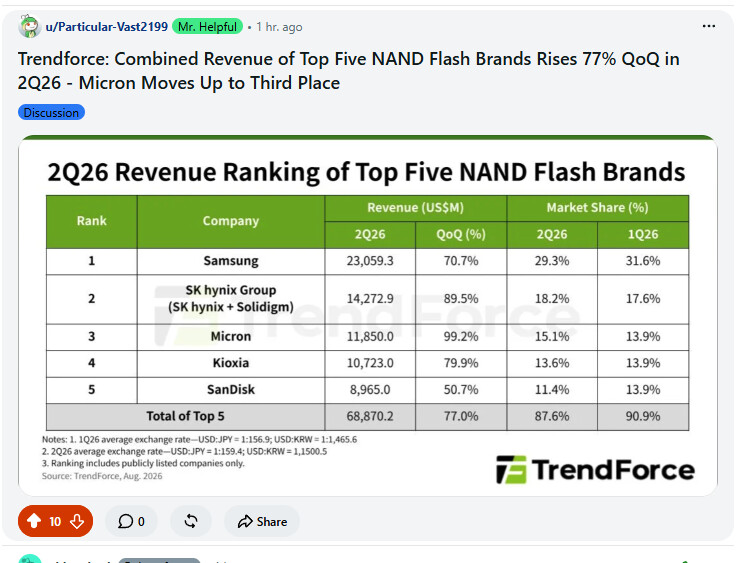Click the Share arrow button
Screen dimensions: 739x563
262,522
